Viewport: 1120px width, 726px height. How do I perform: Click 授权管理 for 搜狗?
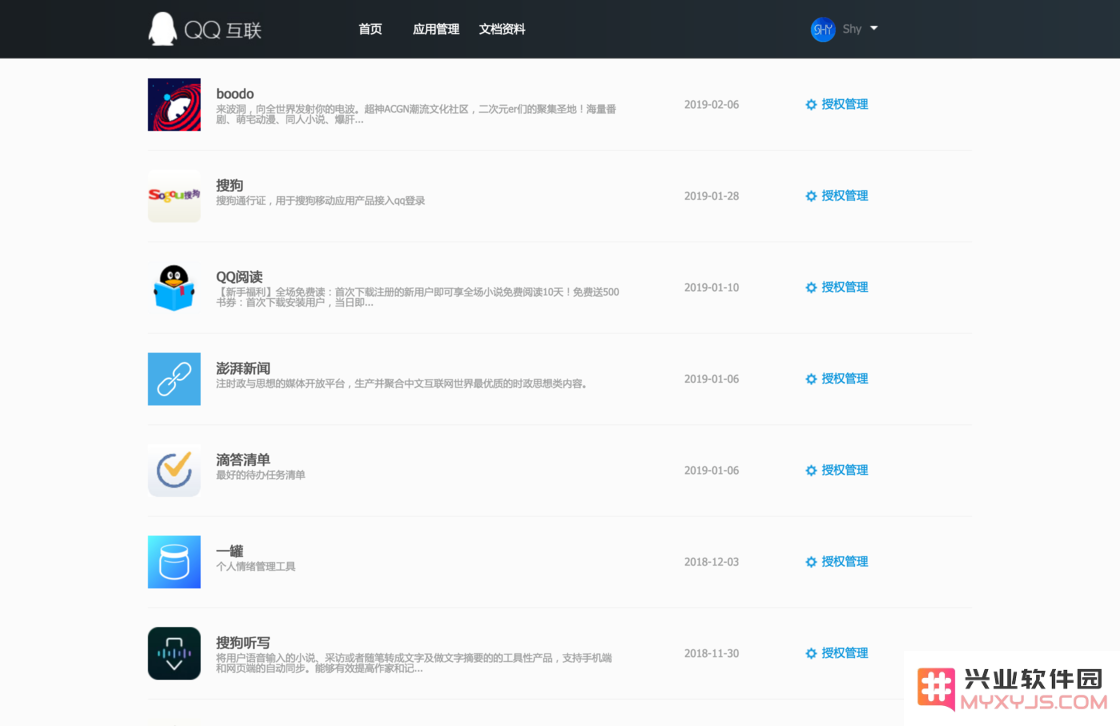[x=844, y=196]
